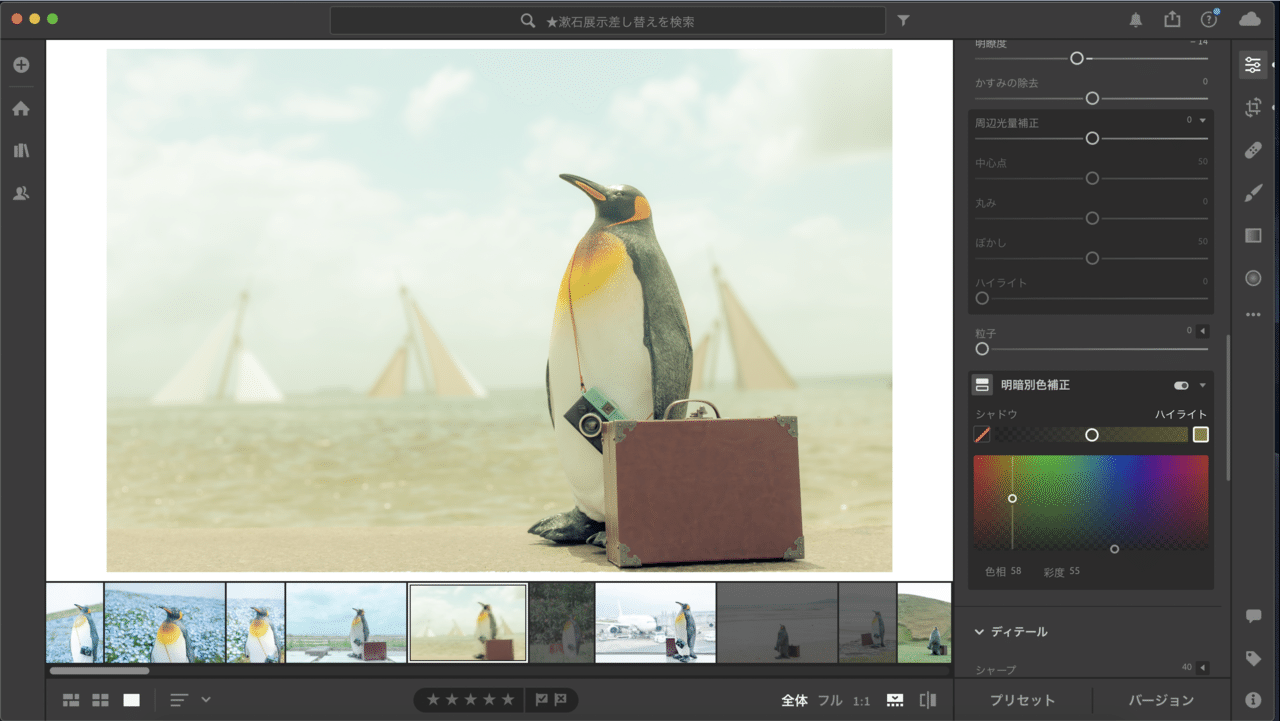Expand the 周辺光量補正 disclosure triangle
The height and width of the screenshot is (721, 1280).
click(x=1203, y=121)
